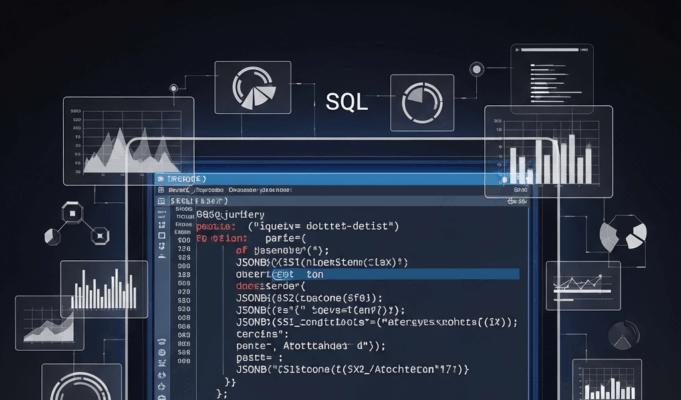Select the SELLI editor tab
Screen dimensions: 681x400
[199, 201]
